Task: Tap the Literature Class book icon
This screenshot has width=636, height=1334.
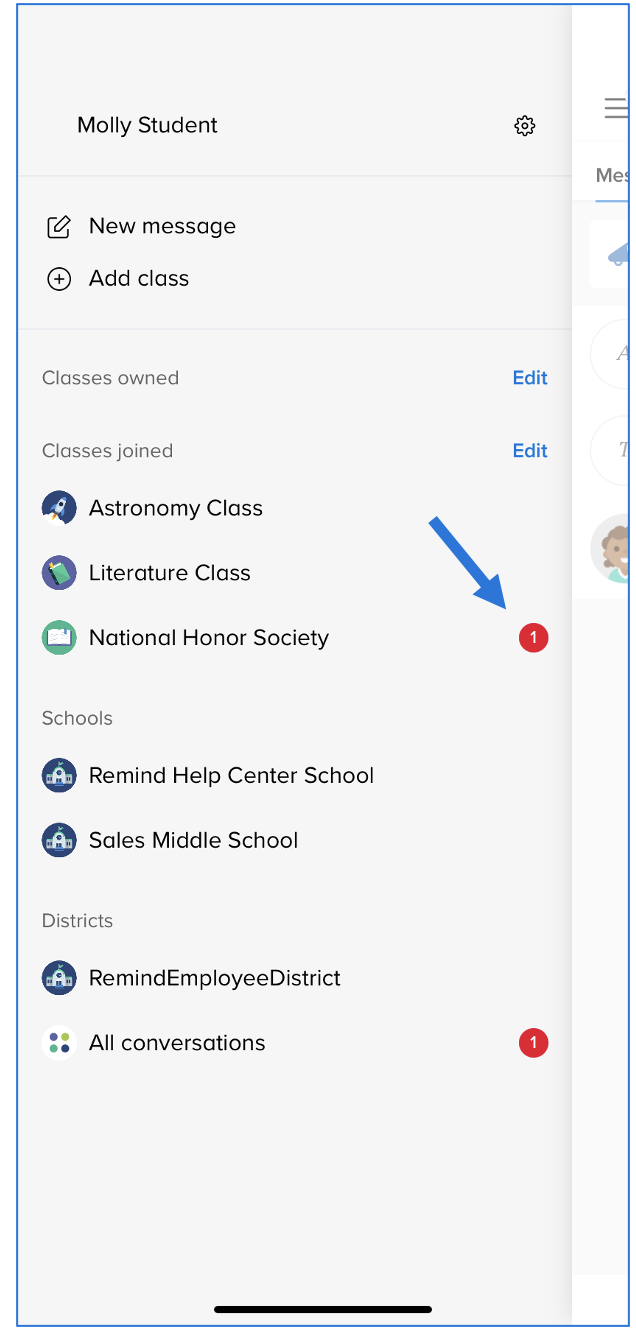Action: pyautogui.click(x=59, y=573)
